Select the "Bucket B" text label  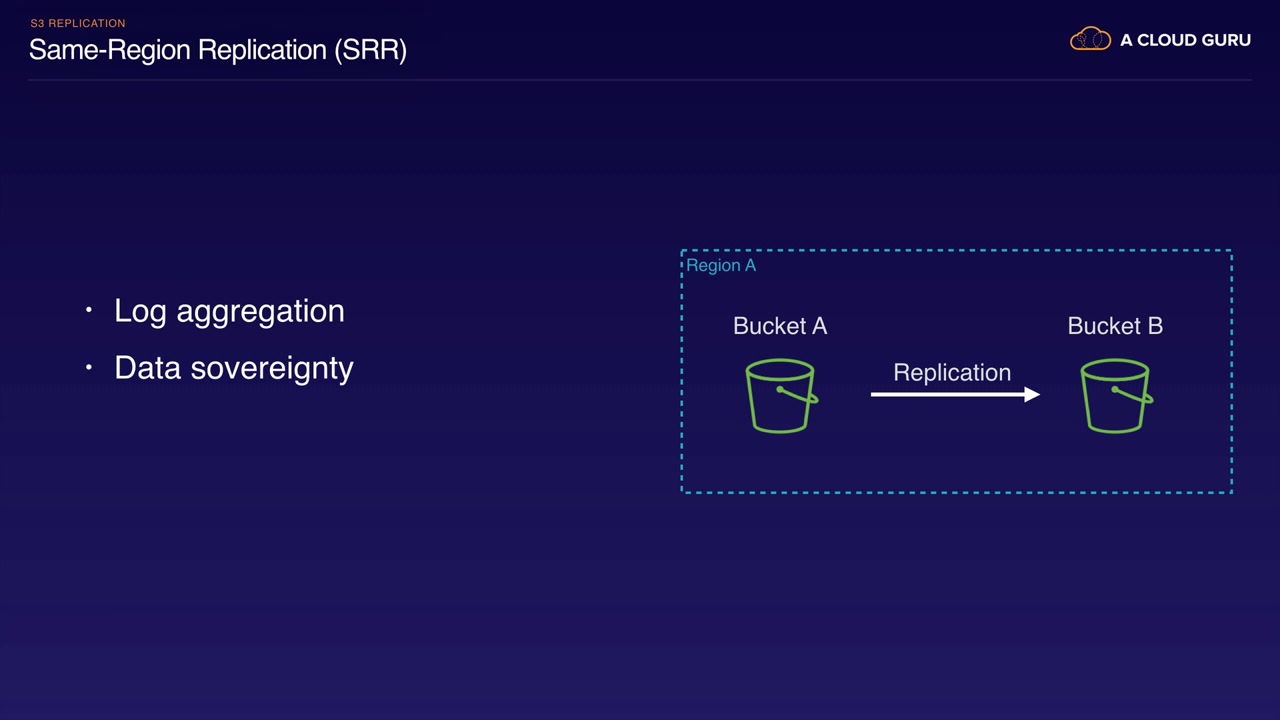point(1115,326)
